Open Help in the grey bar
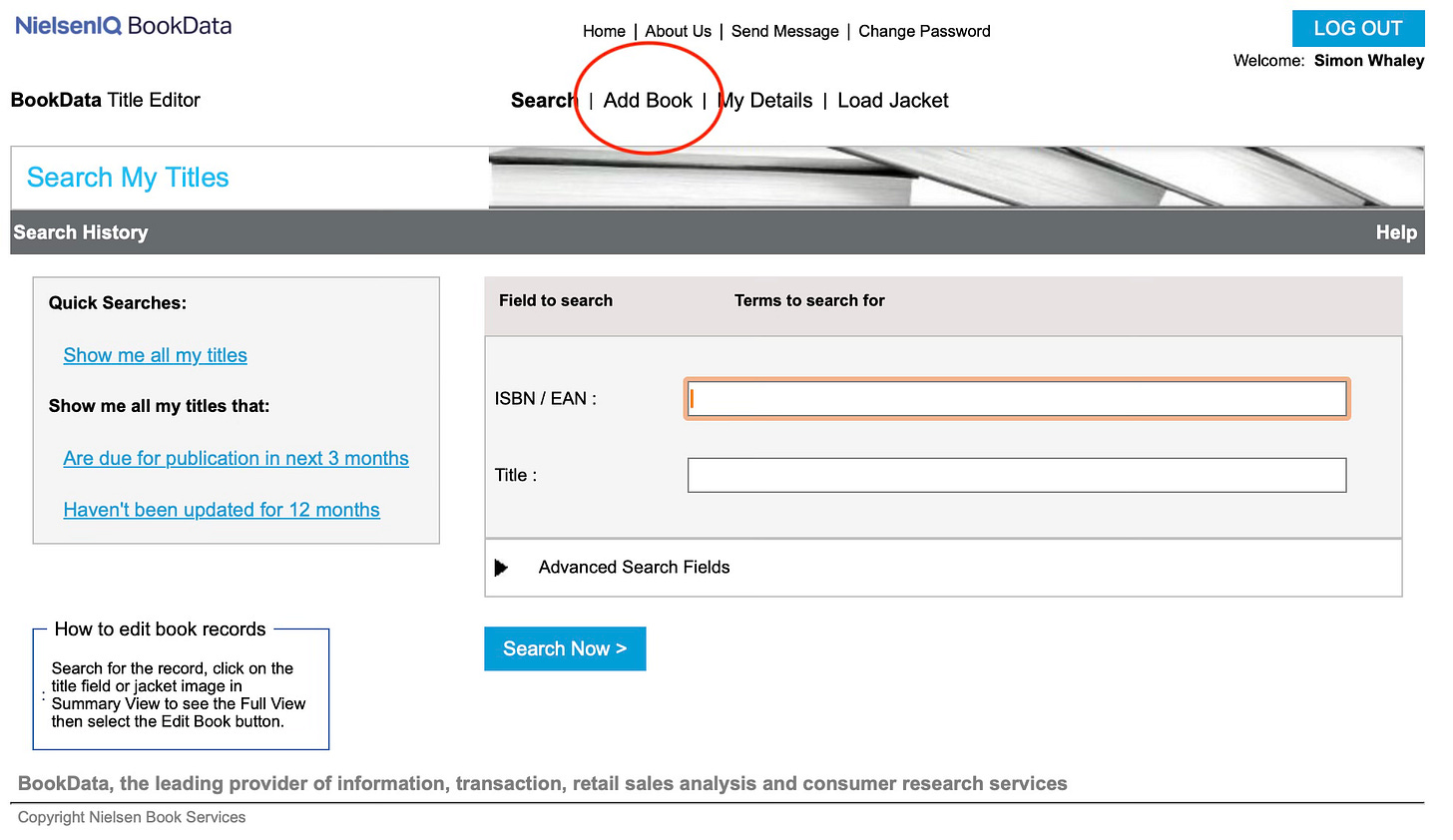Screen dimensions: 1453x840 pos(1396,232)
